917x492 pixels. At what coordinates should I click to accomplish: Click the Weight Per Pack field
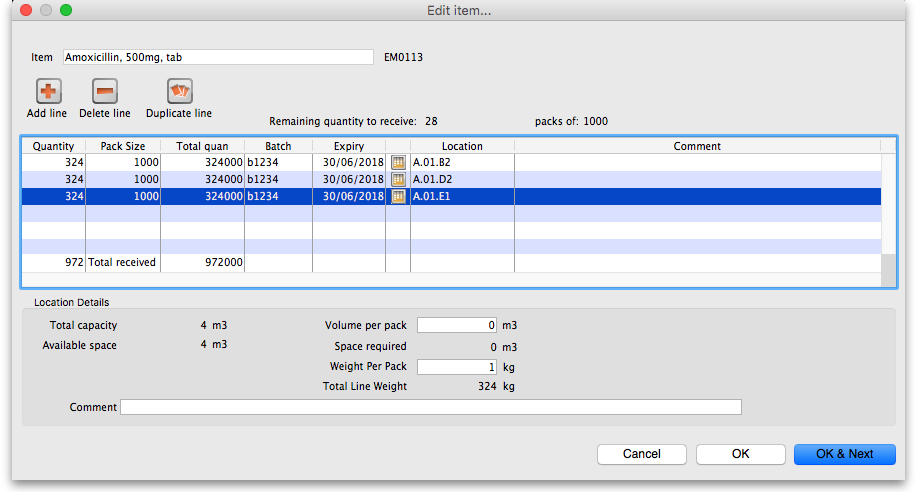pyautogui.click(x=457, y=367)
